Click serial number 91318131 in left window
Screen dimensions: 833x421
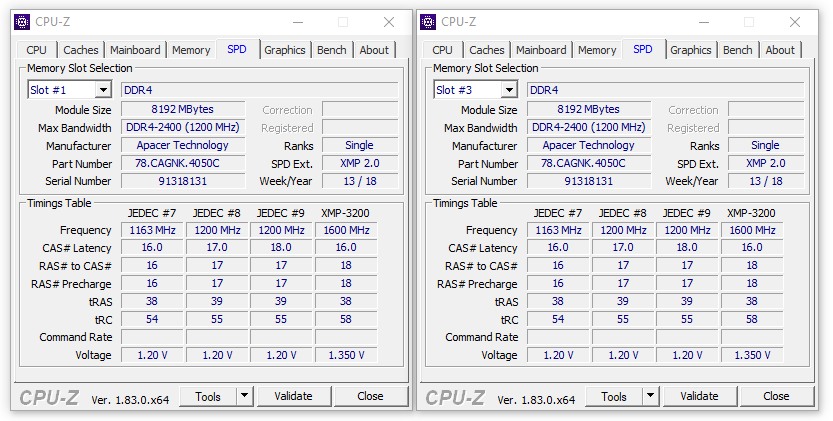coord(183,181)
